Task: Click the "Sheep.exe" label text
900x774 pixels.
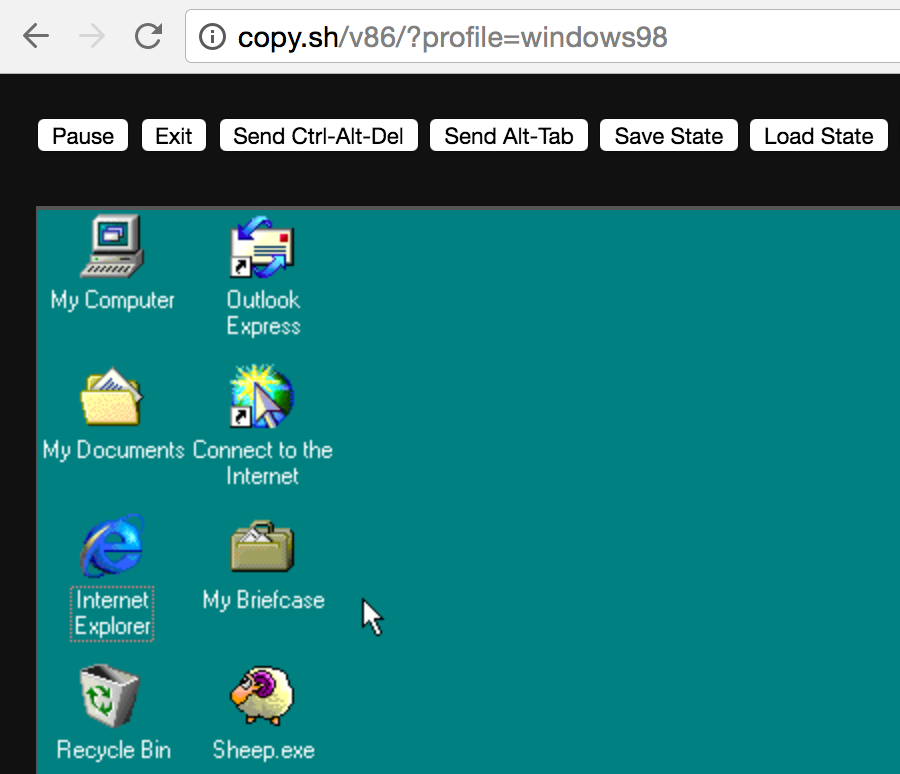Action: 263,750
